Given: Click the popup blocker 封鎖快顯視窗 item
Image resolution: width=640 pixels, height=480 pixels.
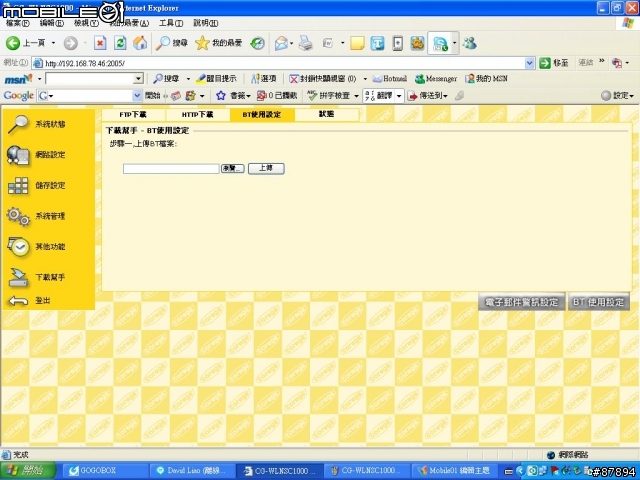Looking at the screenshot, I should (x=322, y=78).
